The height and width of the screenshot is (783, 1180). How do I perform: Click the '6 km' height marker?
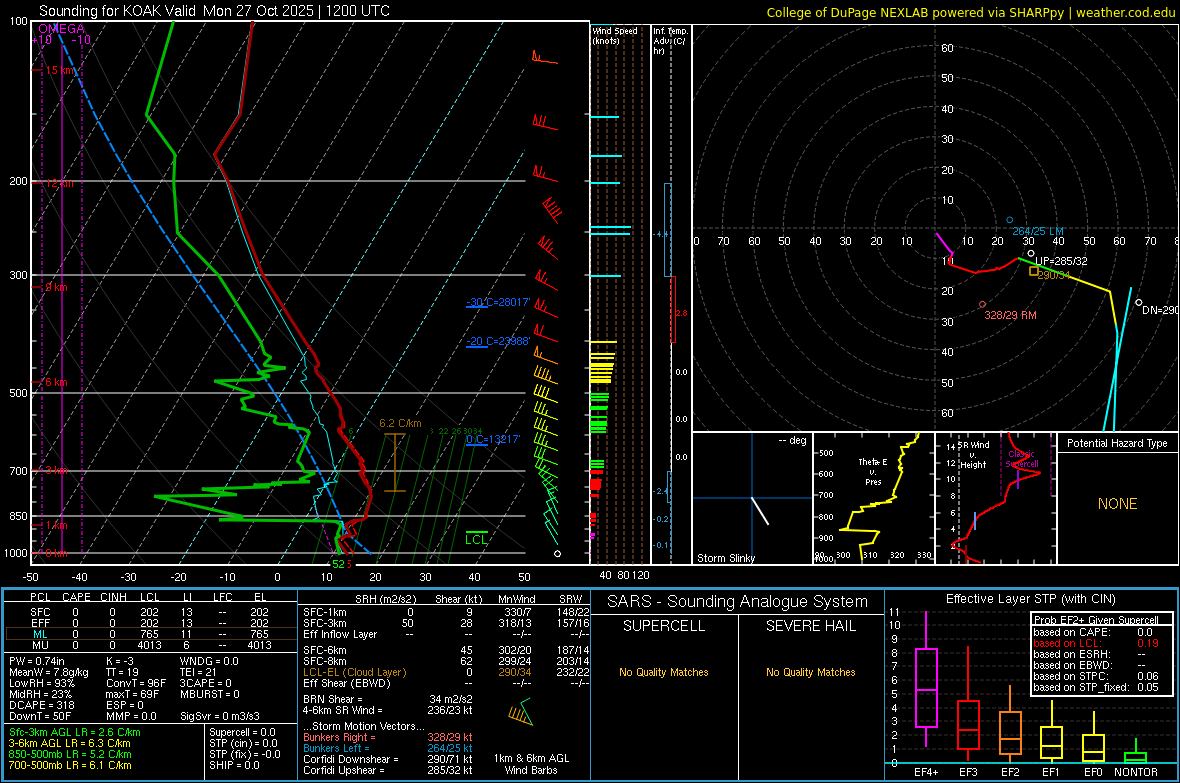click(55, 382)
